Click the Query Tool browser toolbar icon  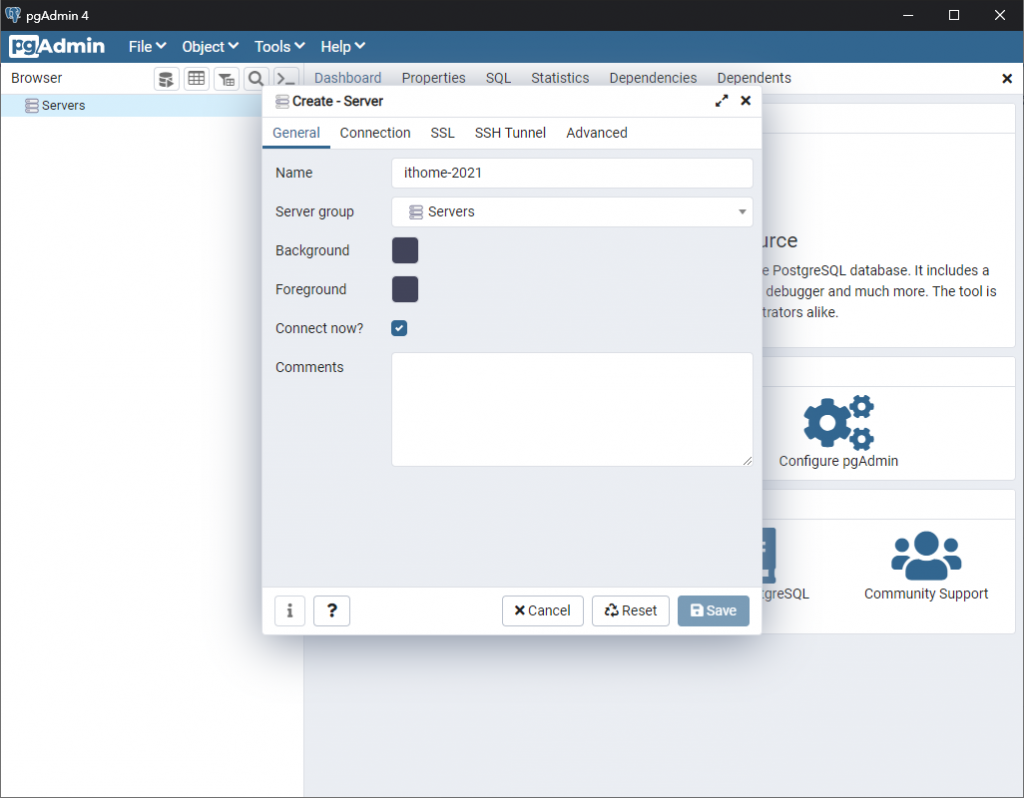pos(167,79)
